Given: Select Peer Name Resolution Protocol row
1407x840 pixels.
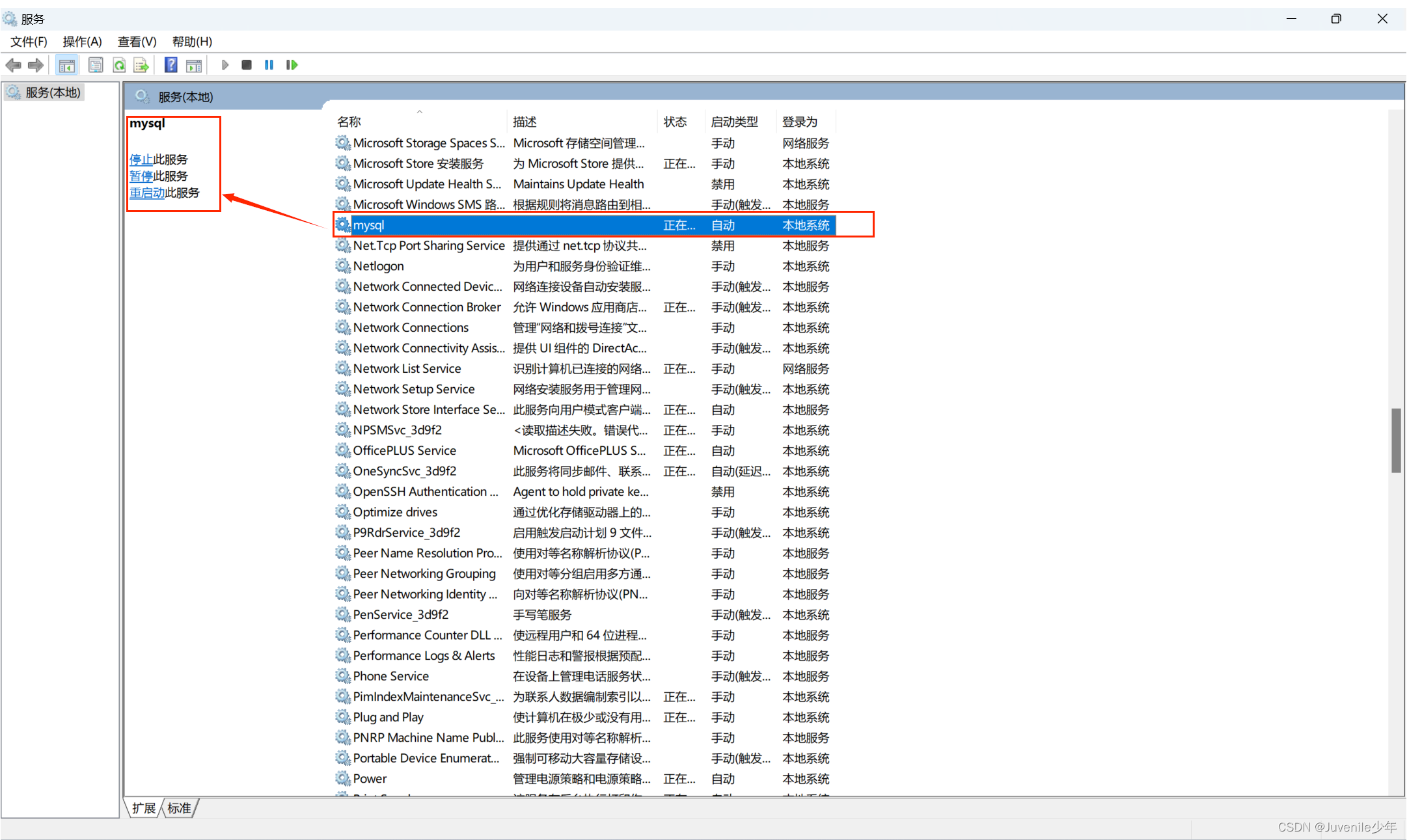Looking at the screenshot, I should [584, 553].
